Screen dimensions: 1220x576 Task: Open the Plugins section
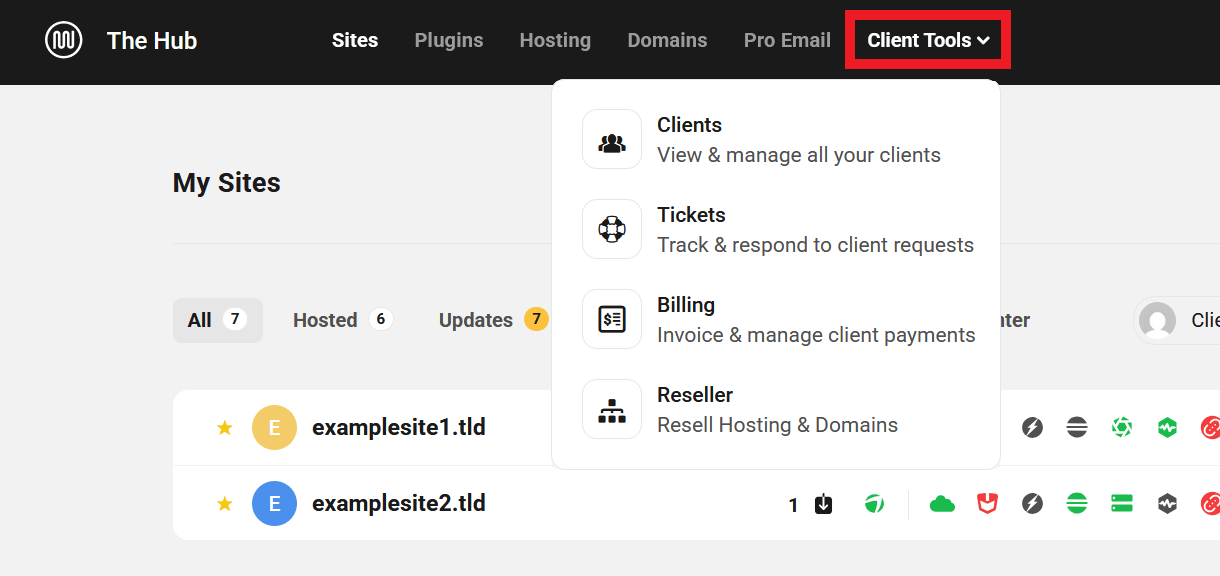449,41
